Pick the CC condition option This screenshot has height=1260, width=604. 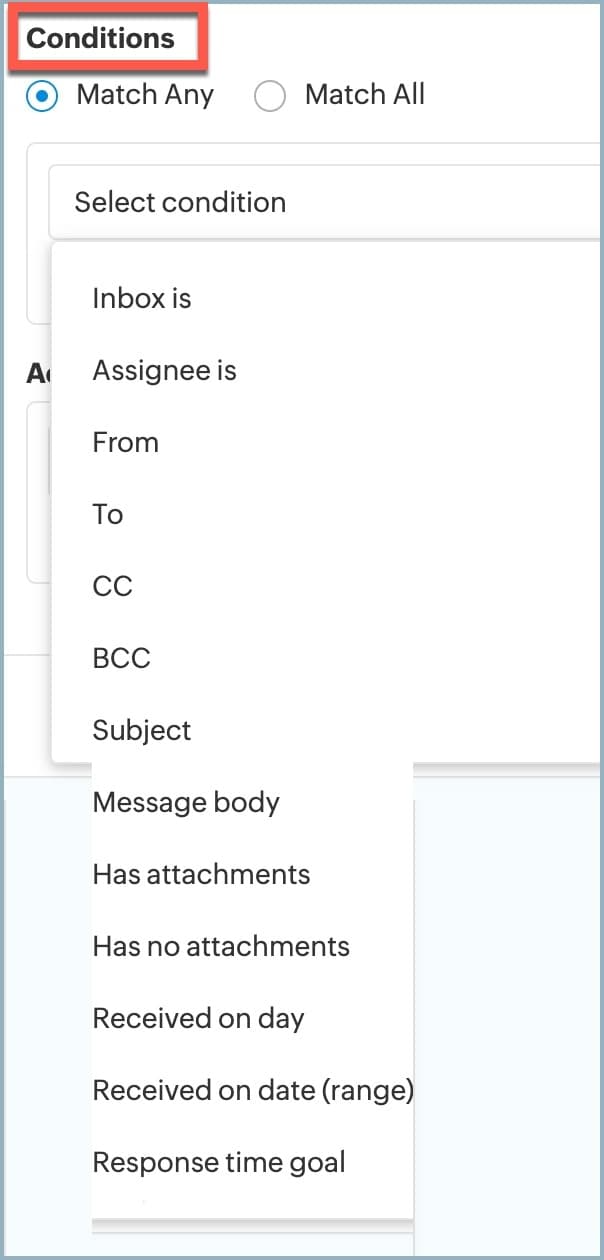(x=112, y=586)
